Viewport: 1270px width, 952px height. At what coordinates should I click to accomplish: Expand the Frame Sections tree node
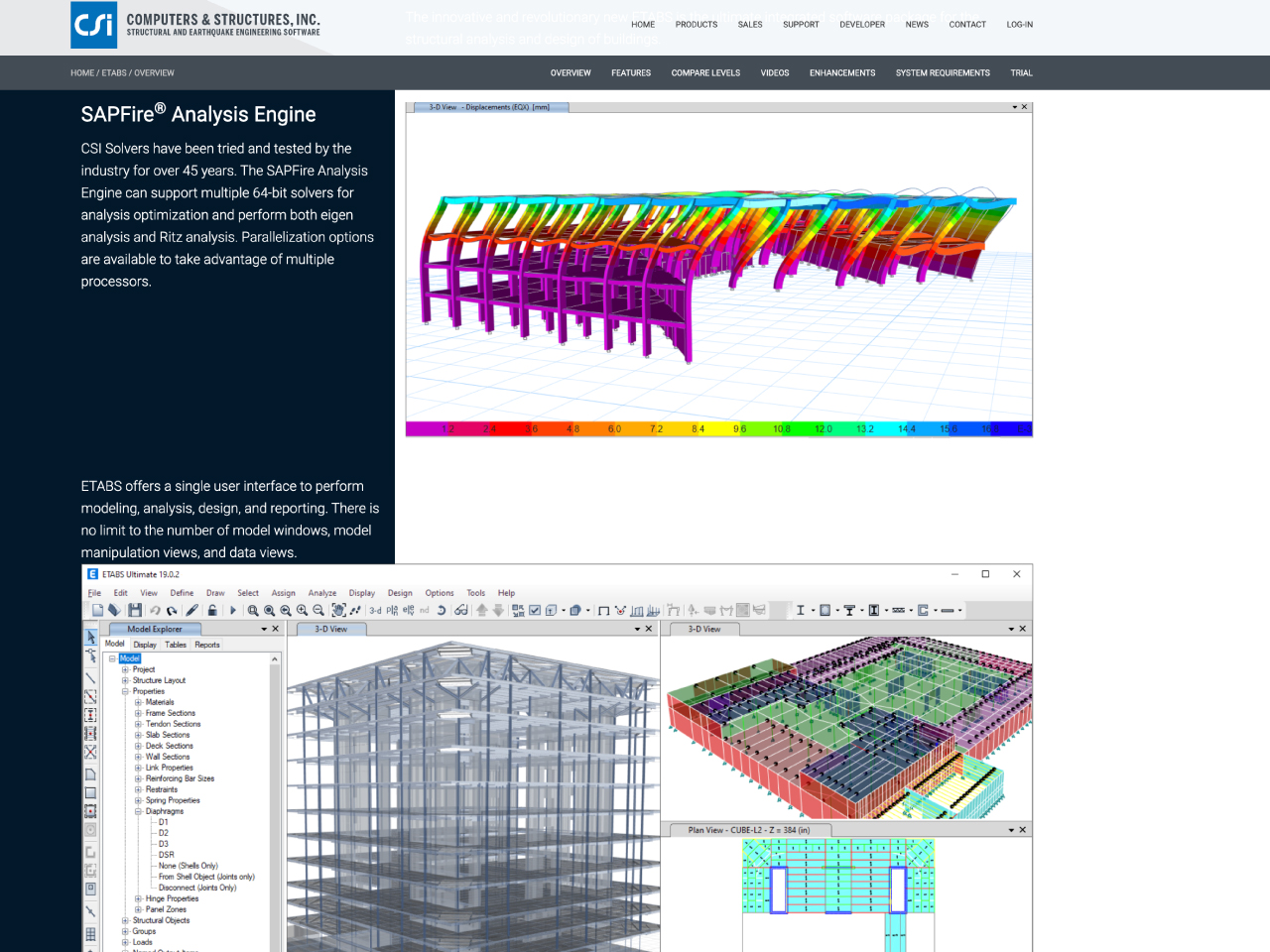pos(138,713)
